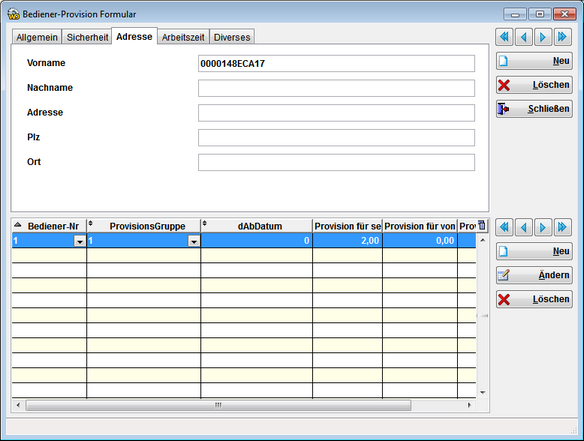Switch to the Allgemein tab
Image resolution: width=584 pixels, height=441 pixels.
pos(37,37)
